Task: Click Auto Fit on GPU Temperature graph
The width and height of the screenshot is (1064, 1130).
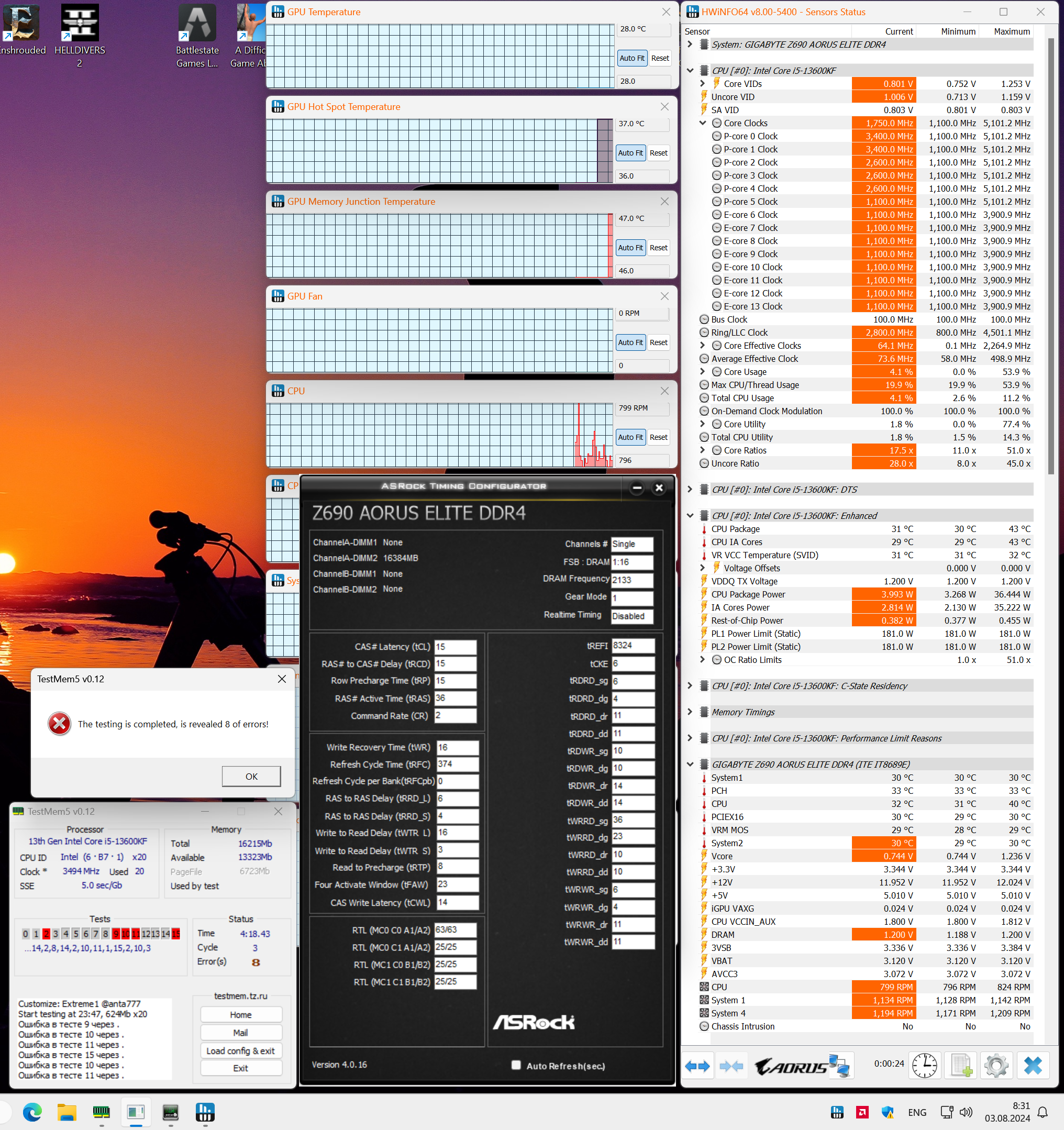Action: pos(631,58)
